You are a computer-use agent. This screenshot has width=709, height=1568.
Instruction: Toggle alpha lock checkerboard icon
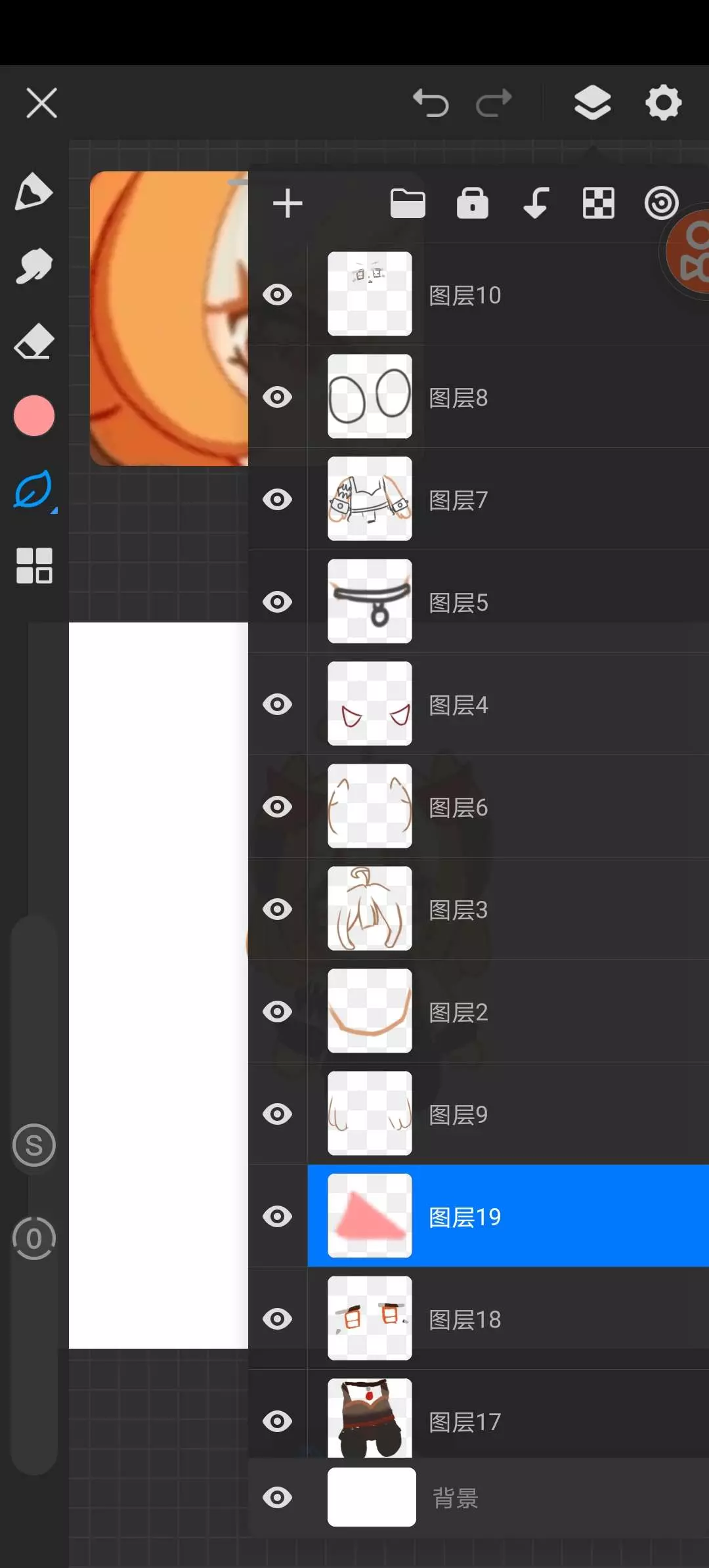pyautogui.click(x=599, y=203)
